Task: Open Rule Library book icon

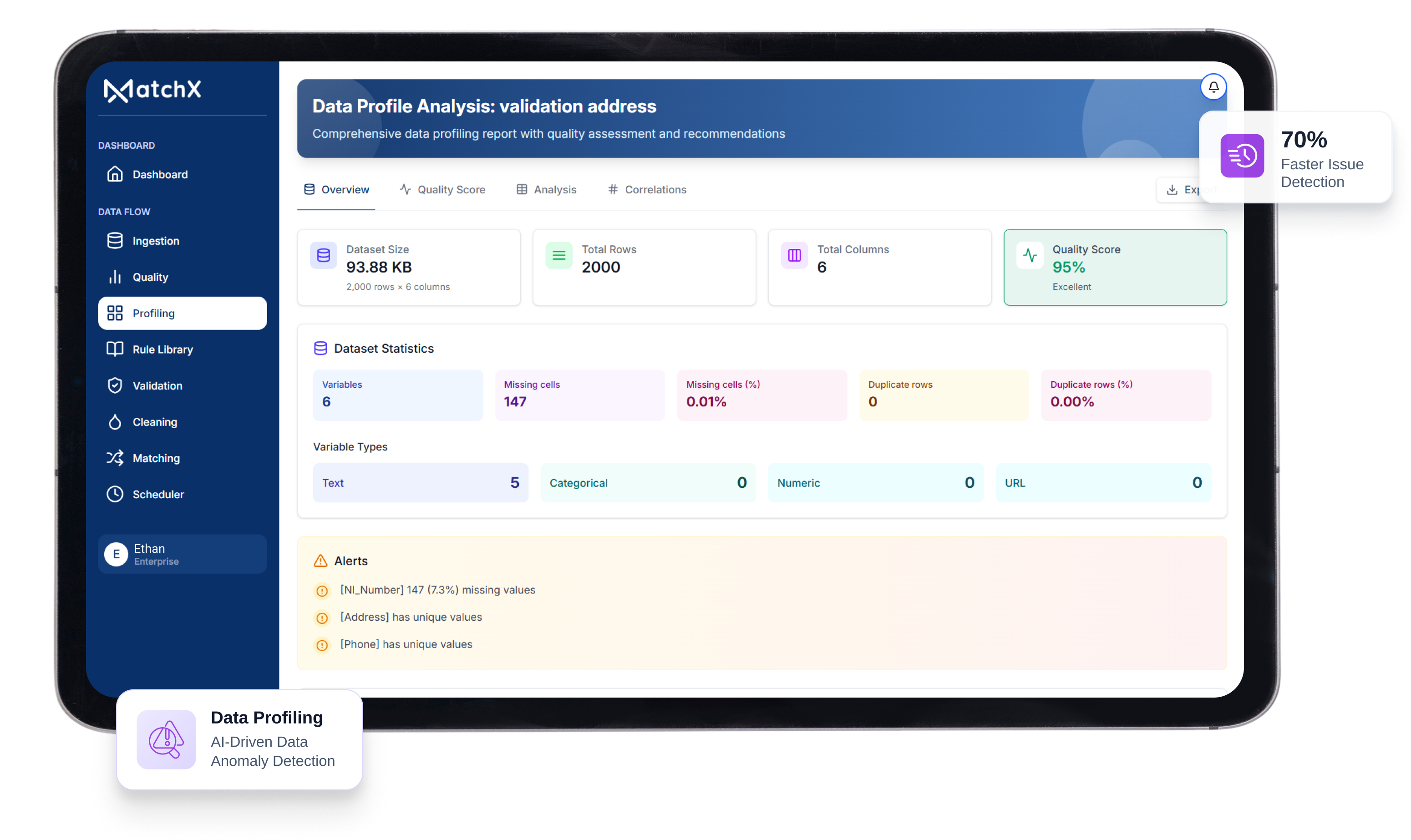Action: click(115, 349)
